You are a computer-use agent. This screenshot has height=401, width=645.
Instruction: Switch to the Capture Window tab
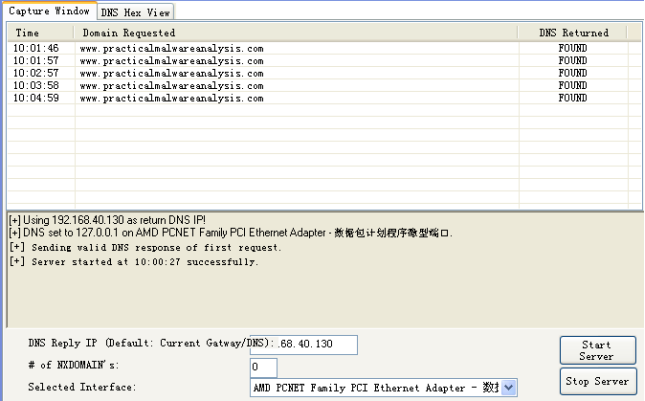pyautogui.click(x=49, y=11)
